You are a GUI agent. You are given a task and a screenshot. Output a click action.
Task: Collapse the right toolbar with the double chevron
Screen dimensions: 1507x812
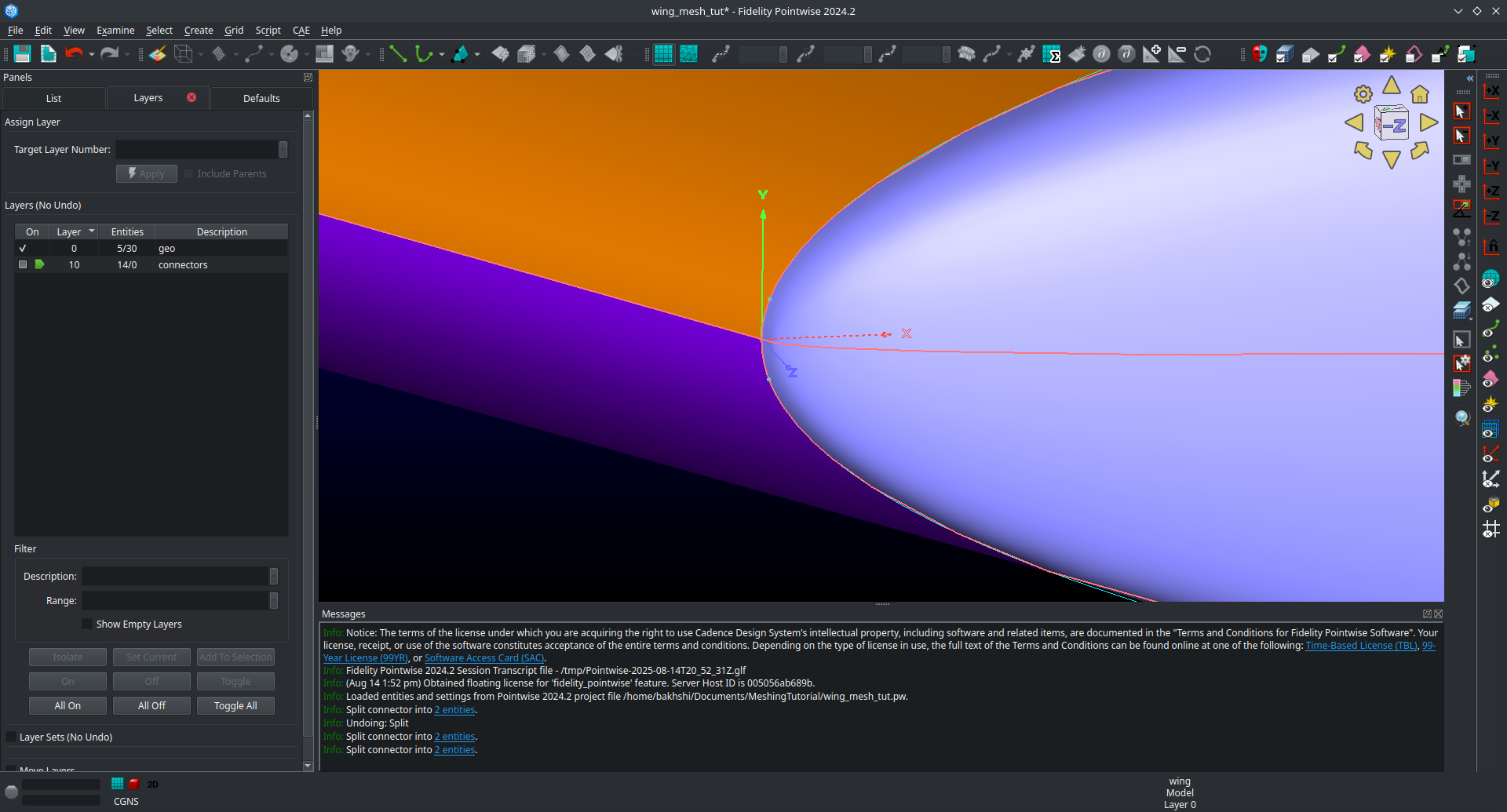point(1469,78)
